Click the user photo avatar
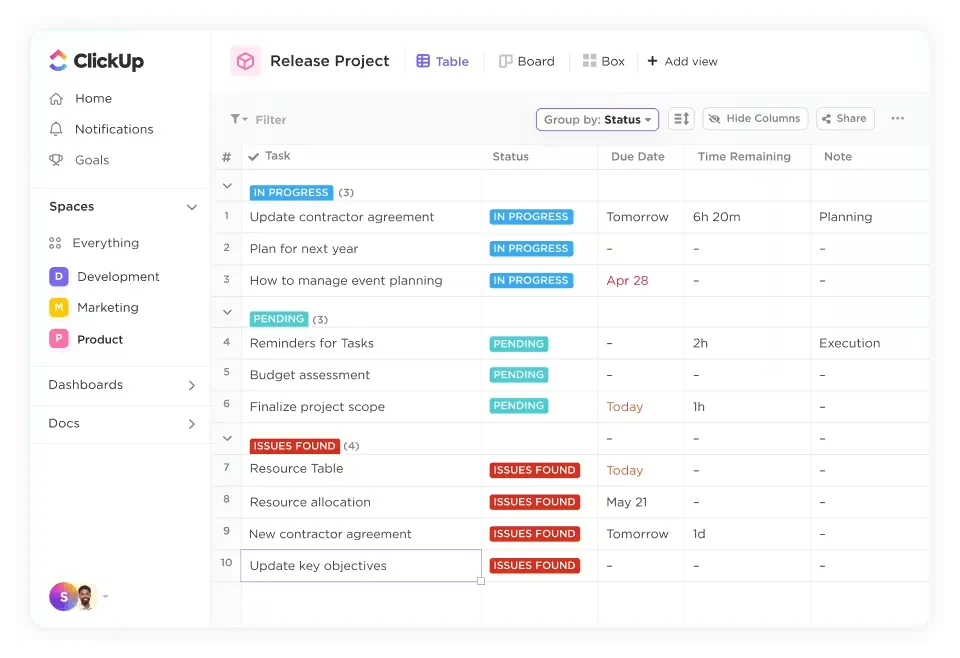 pyautogui.click(x=86, y=597)
